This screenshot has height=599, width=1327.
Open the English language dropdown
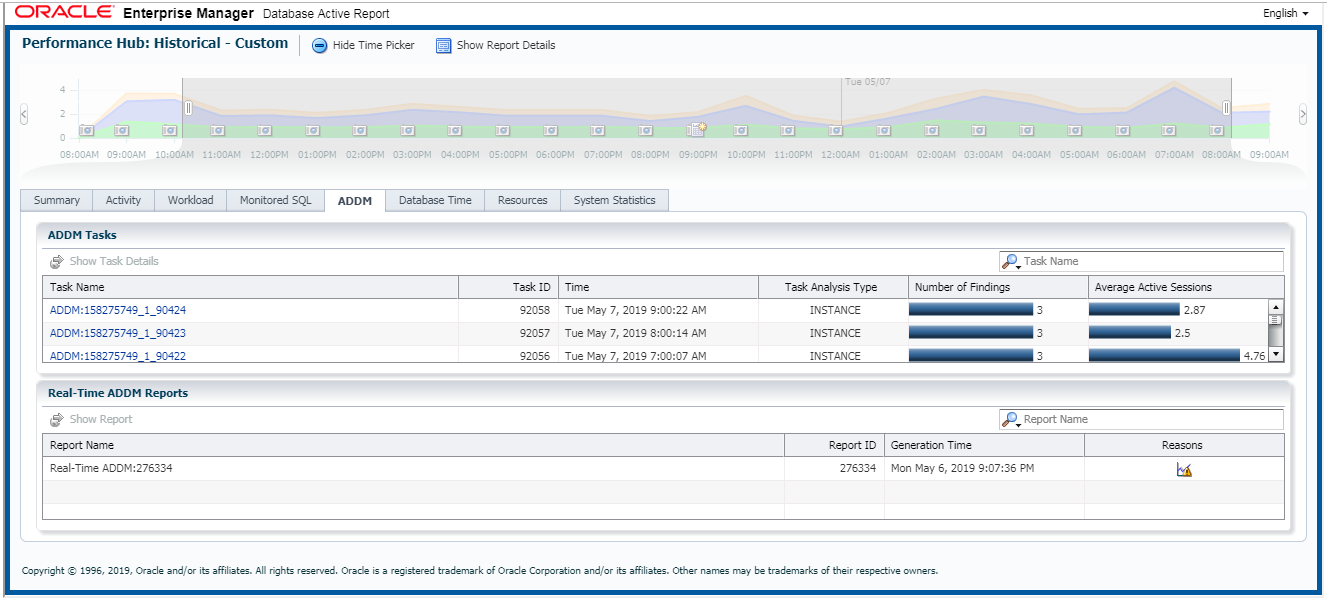pos(1285,13)
